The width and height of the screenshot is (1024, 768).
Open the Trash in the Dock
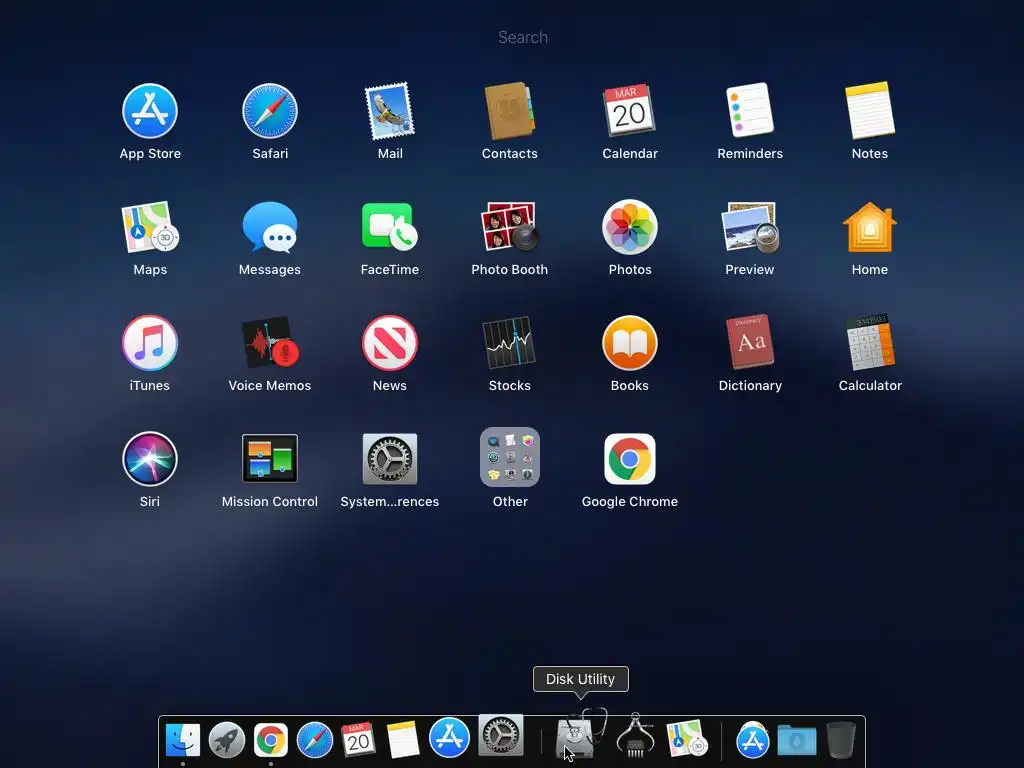point(840,740)
